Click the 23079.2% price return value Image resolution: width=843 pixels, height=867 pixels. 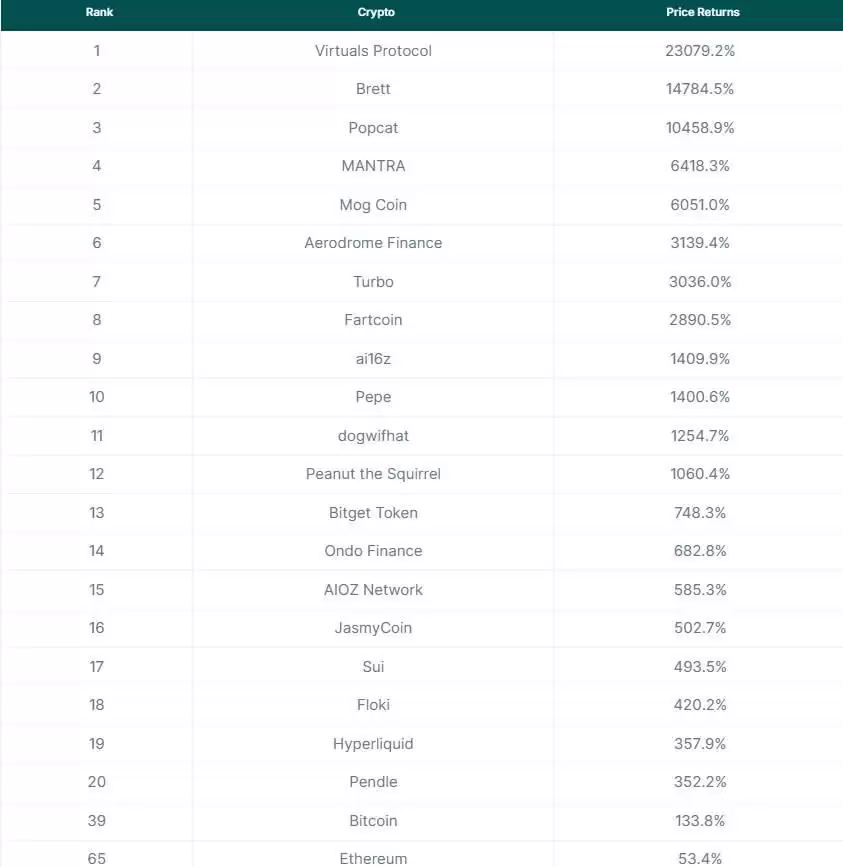(700, 50)
